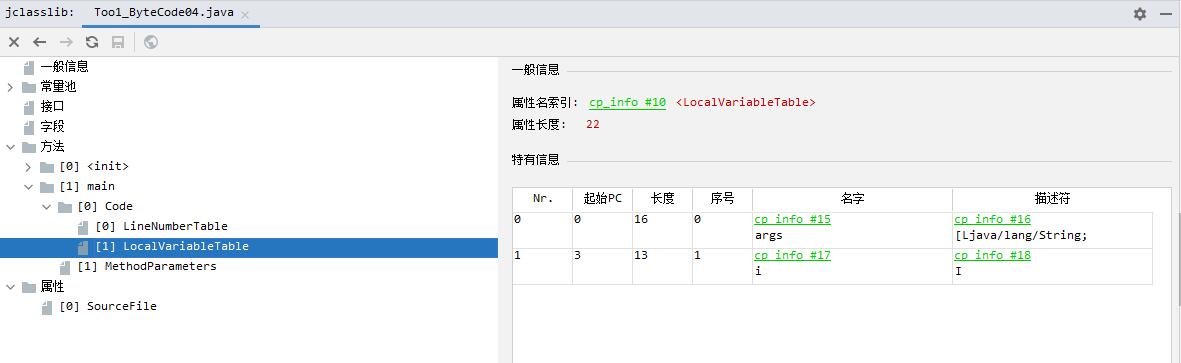Close the Too1_ByteCode04.java tab
Viewport: 1181px width, 363px height.
coord(246,14)
